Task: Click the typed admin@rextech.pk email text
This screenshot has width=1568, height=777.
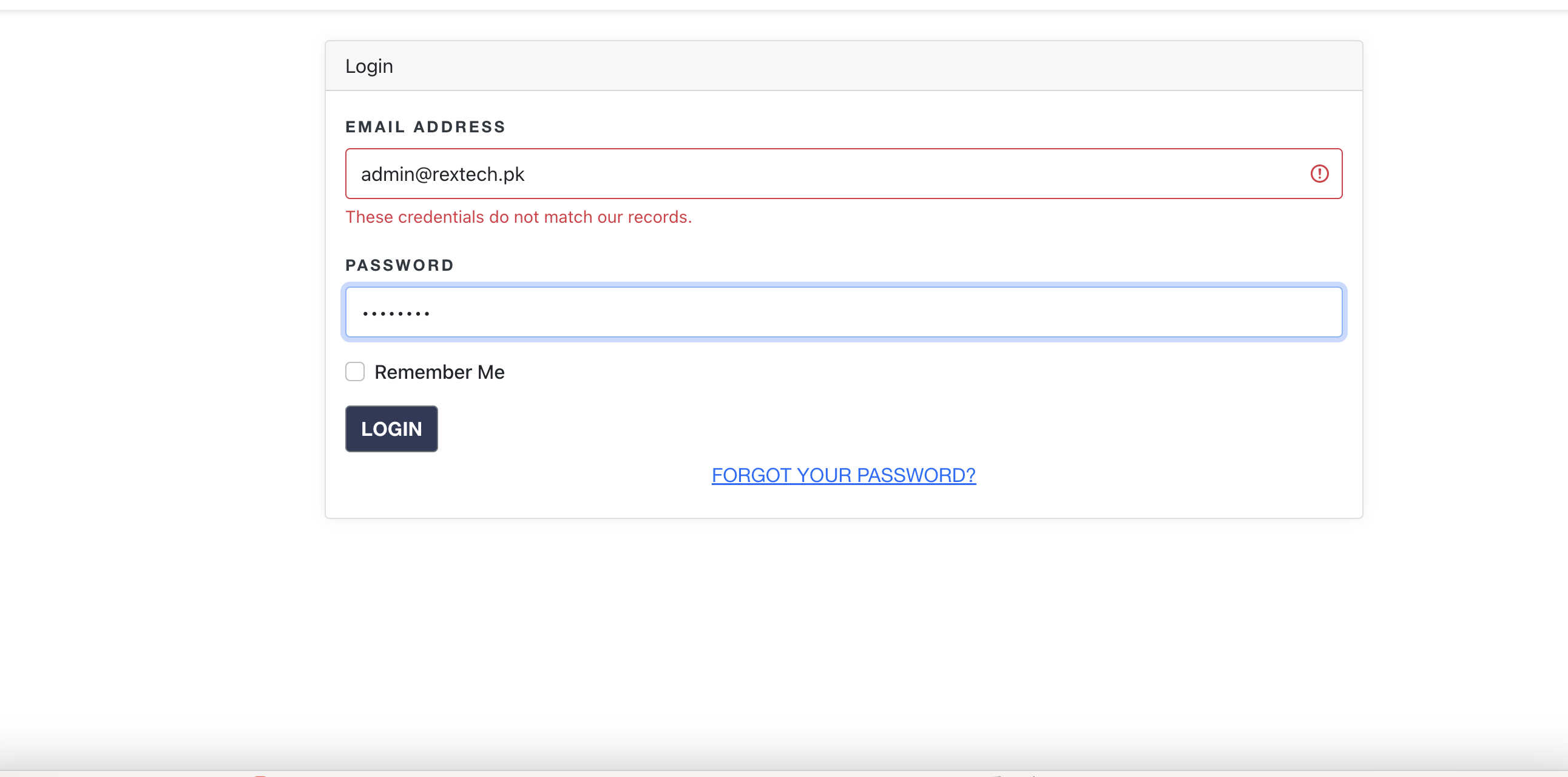Action: coord(442,174)
